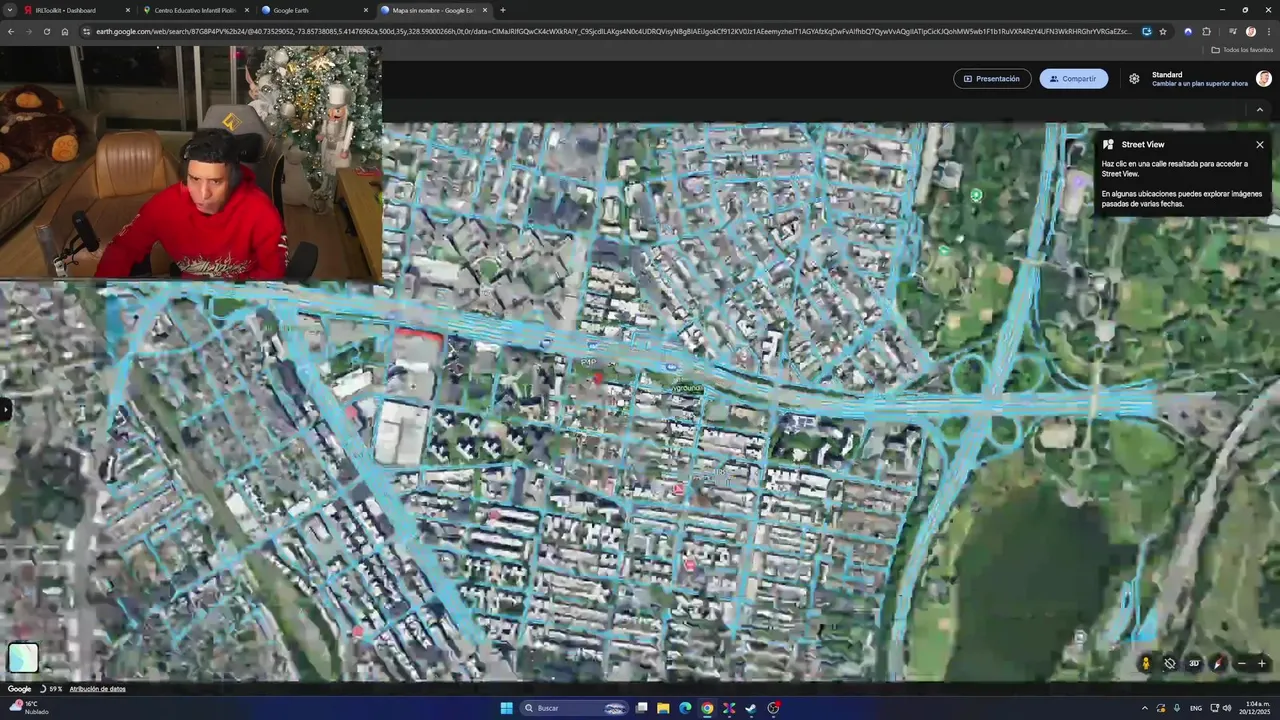Image resolution: width=1280 pixels, height=720 pixels.
Task: Click the install app icon in address bar
Action: [x=1147, y=31]
